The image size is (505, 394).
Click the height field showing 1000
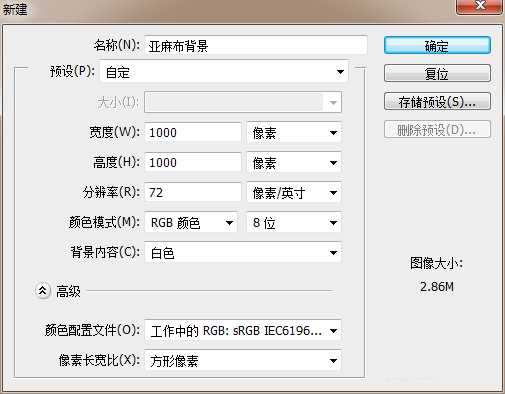(x=193, y=162)
